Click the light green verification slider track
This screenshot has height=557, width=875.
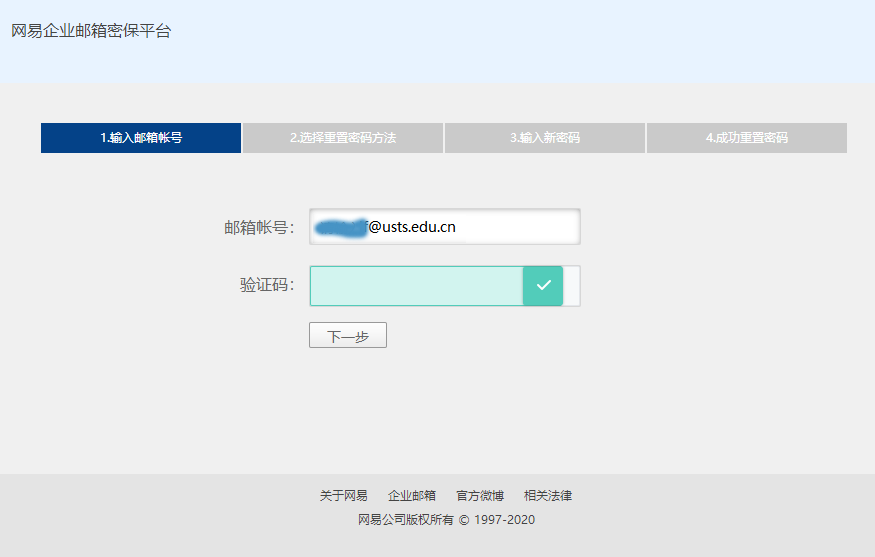(415, 286)
